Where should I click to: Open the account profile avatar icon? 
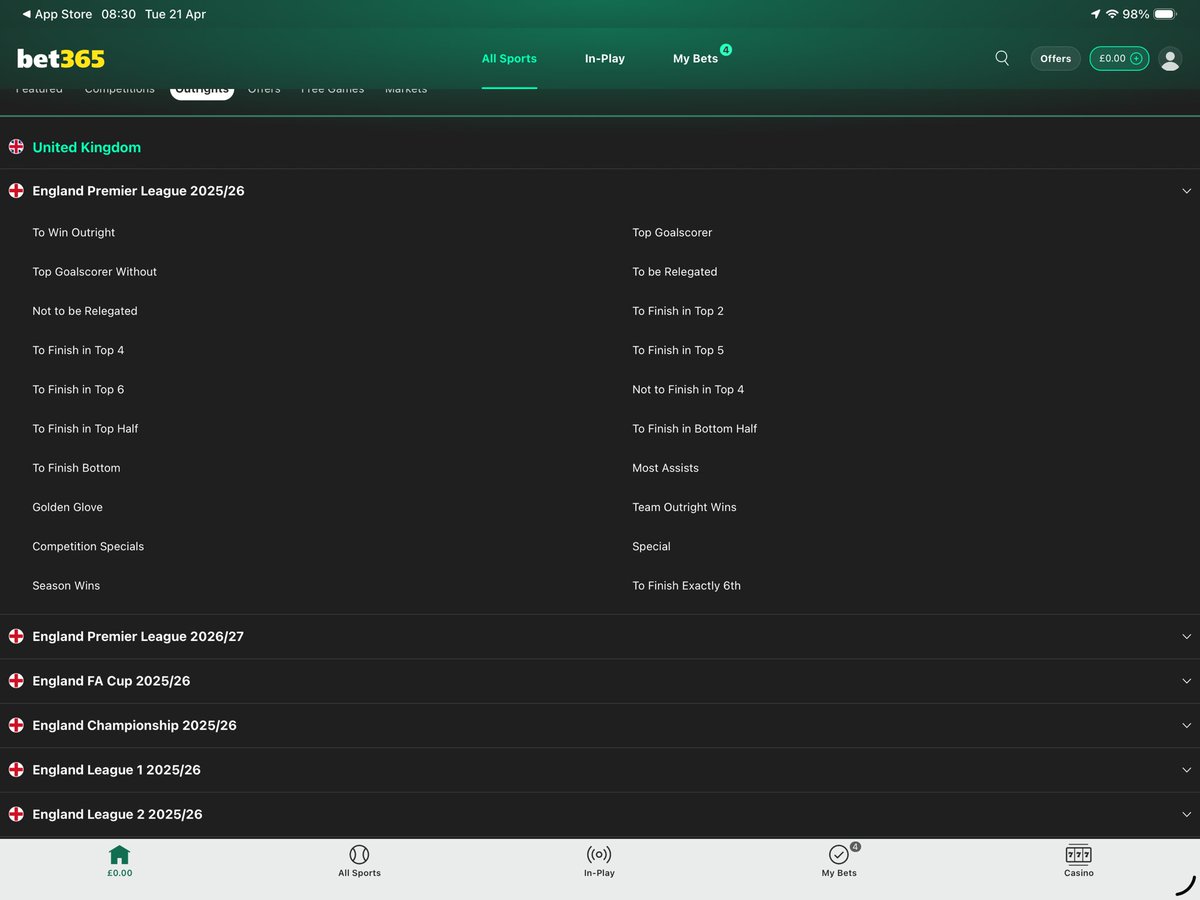(1170, 59)
